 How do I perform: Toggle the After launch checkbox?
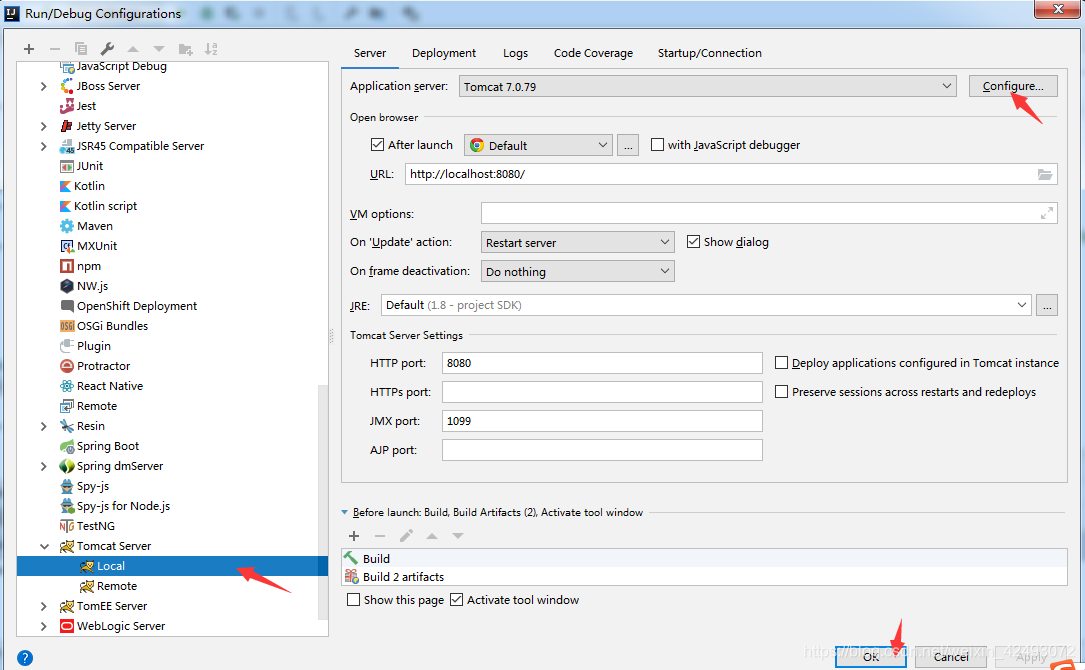[x=377, y=145]
